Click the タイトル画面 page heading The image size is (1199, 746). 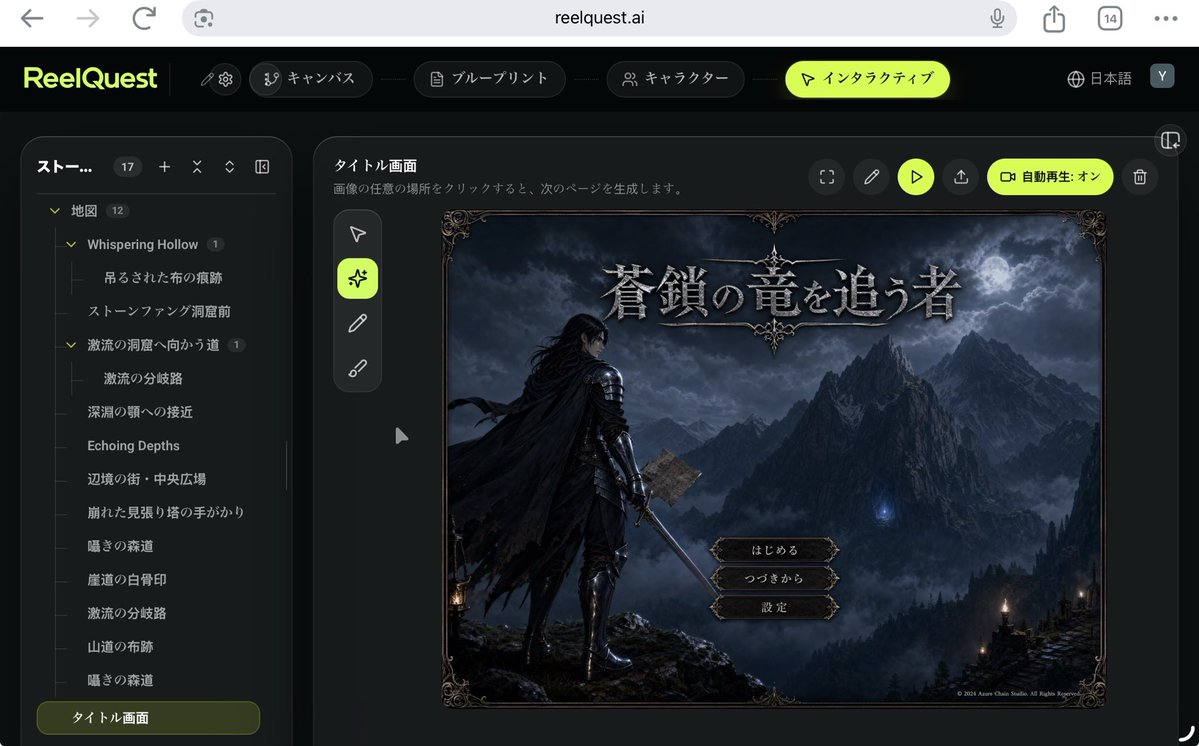tap(375, 166)
